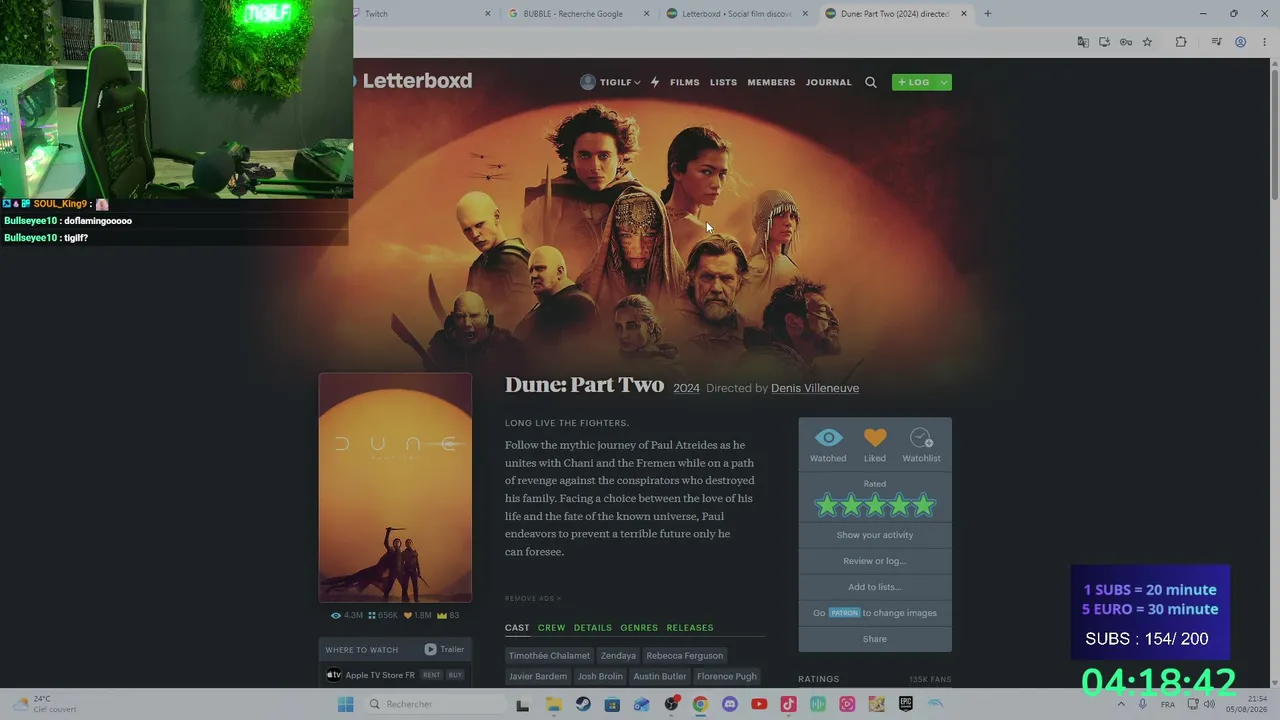Open Discord from the taskbar

click(730, 704)
